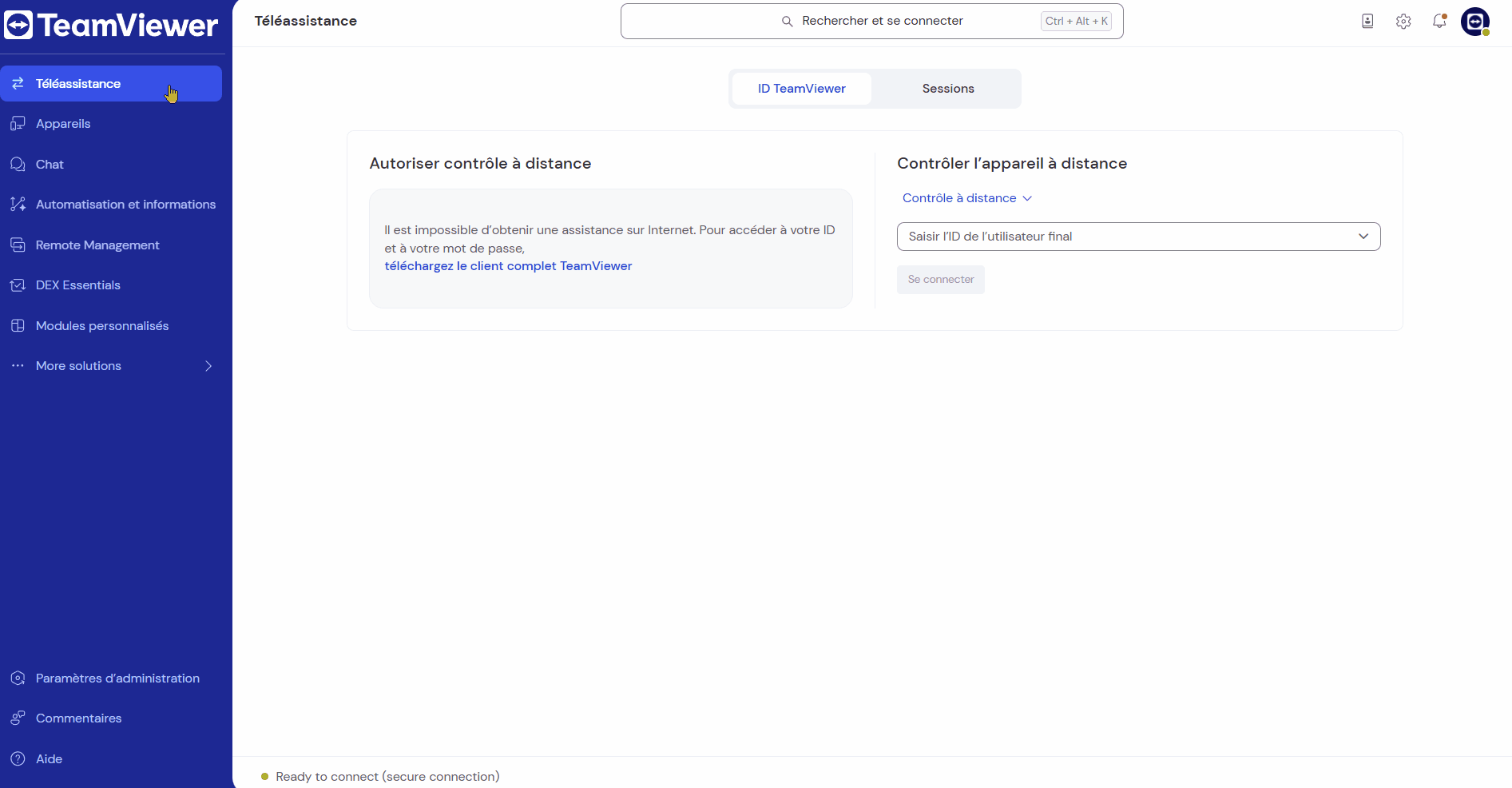
Task: Click the green connection status dot
Action: [264, 776]
